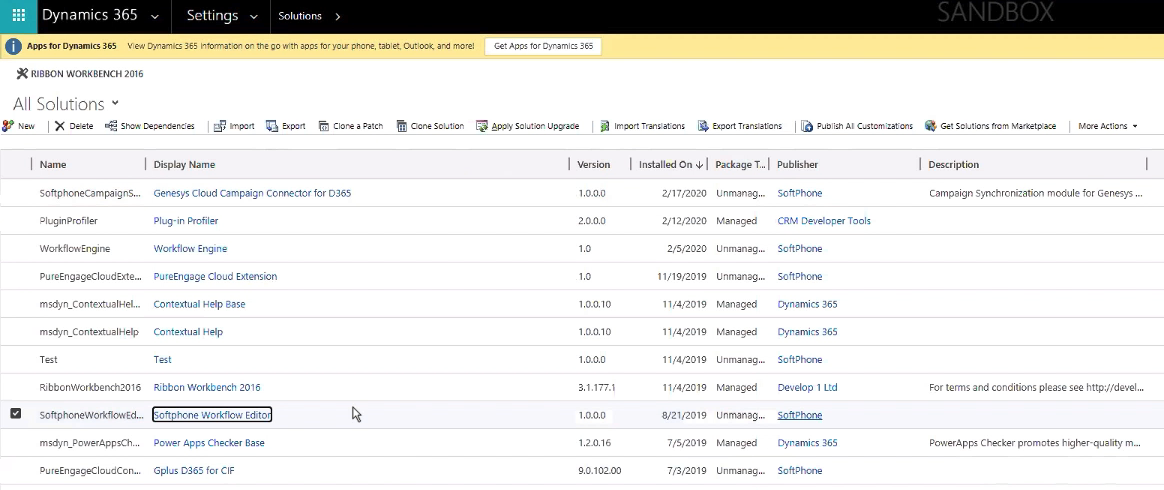This screenshot has width=1164, height=490.
Task: Open the Workflow Engine solution link
Action: point(190,249)
